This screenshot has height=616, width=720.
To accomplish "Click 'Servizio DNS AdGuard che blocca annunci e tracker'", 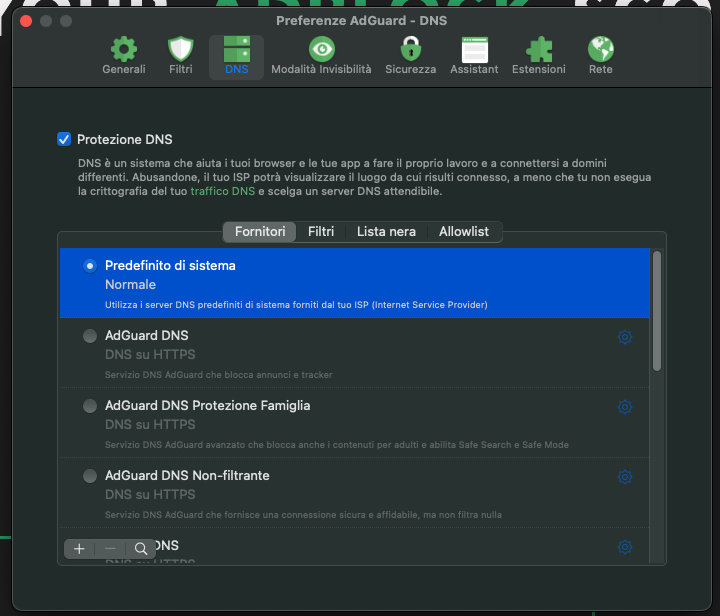I will [x=219, y=375].
